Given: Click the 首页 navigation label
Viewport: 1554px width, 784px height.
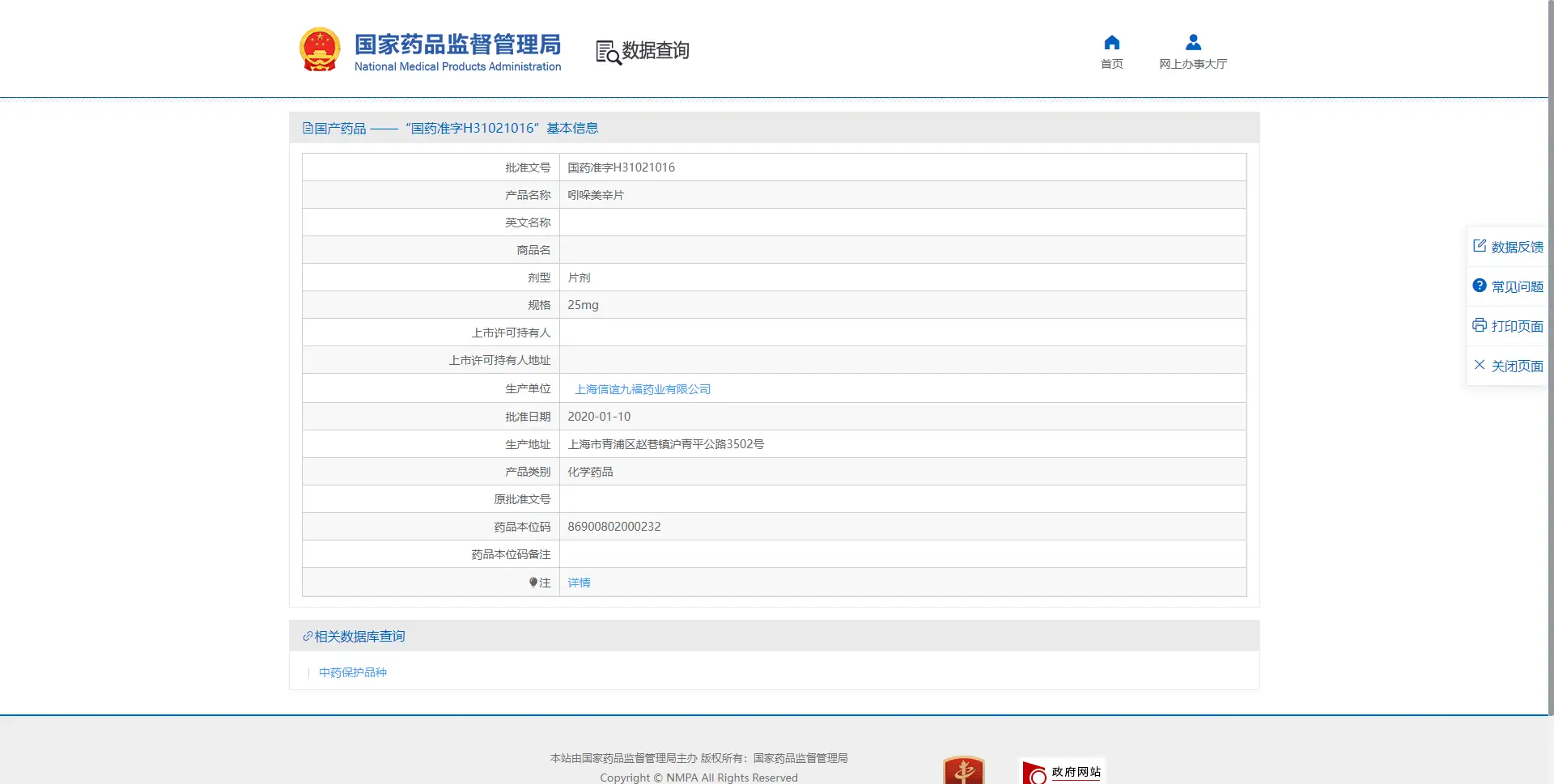Looking at the screenshot, I should pos(1111,64).
